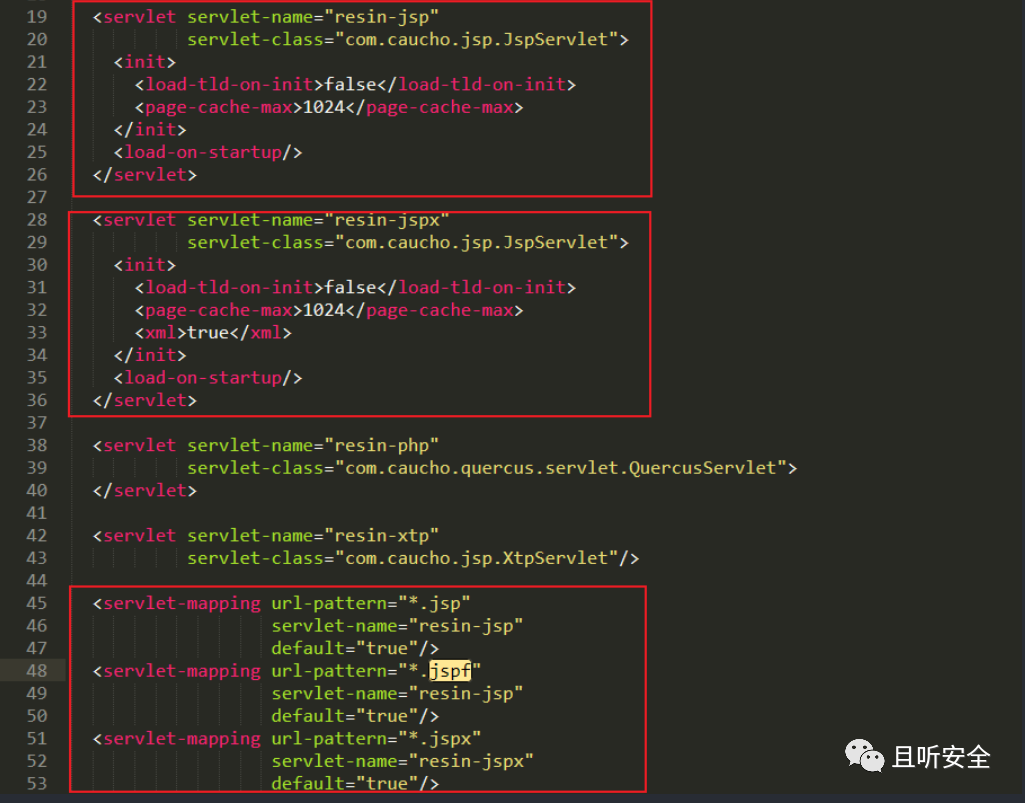Click page-cache-max 1024 on line 32
The image size is (1025, 803).
coord(329,309)
